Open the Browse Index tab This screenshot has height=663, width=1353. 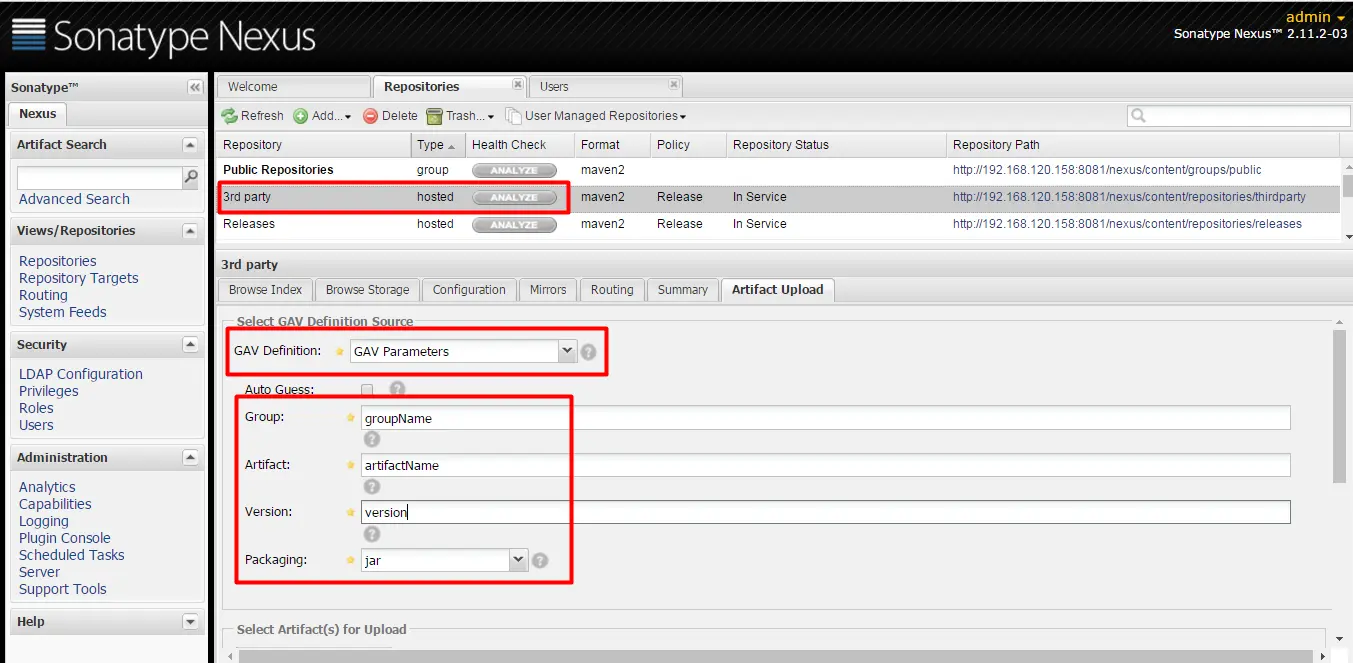[265, 290]
